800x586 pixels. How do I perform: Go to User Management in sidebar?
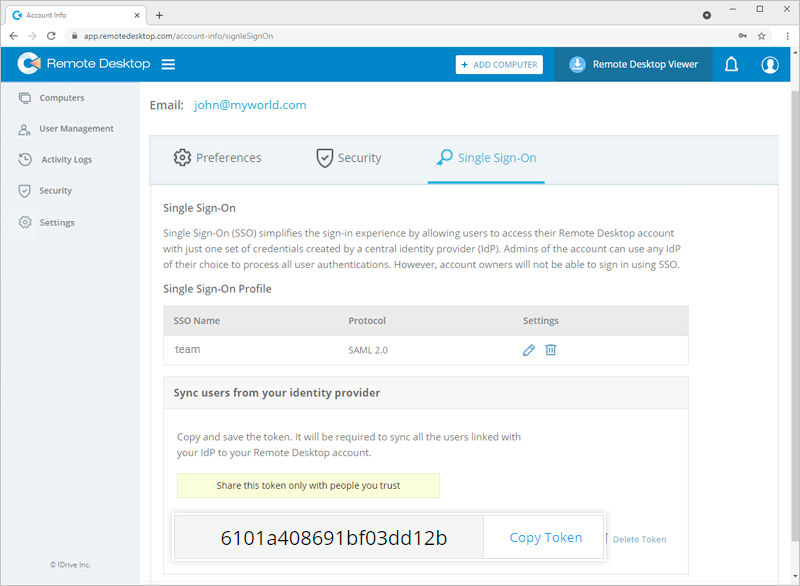pyautogui.click(x=76, y=129)
